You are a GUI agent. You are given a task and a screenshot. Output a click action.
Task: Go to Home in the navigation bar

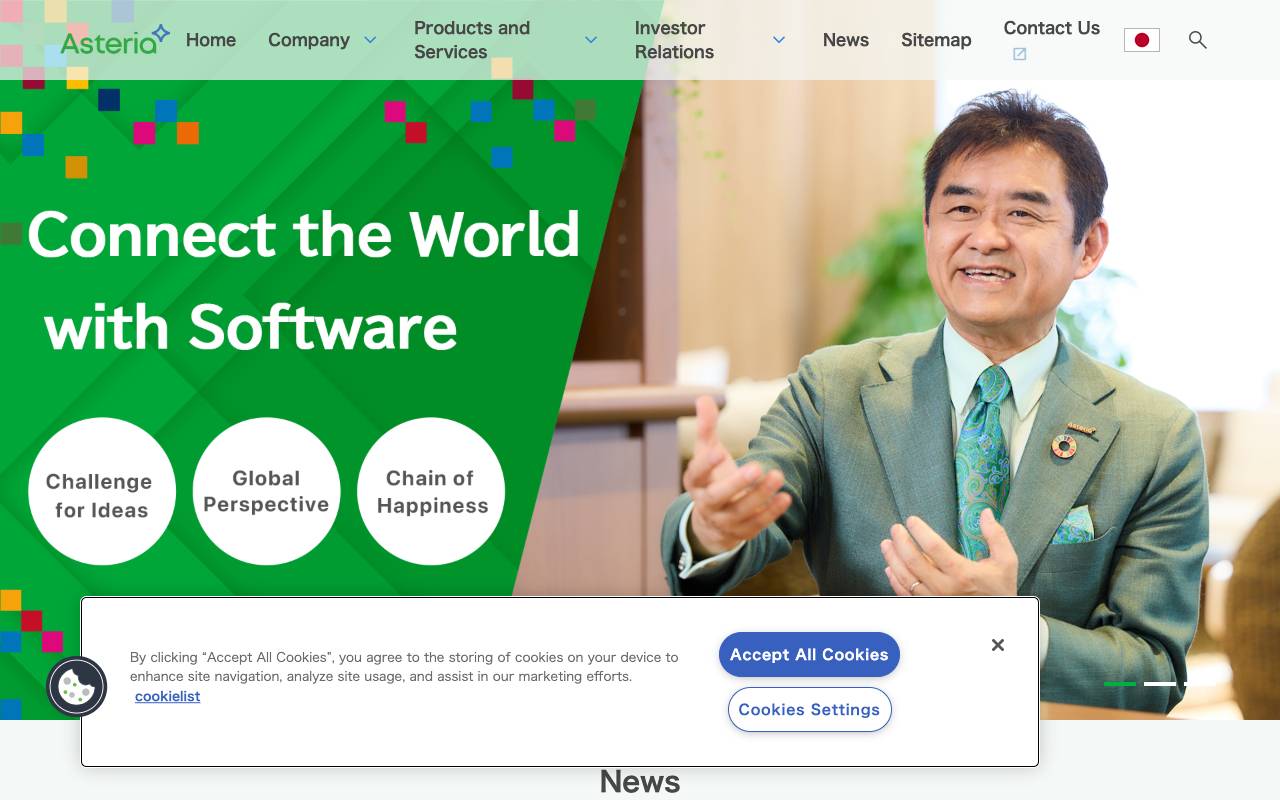210,40
